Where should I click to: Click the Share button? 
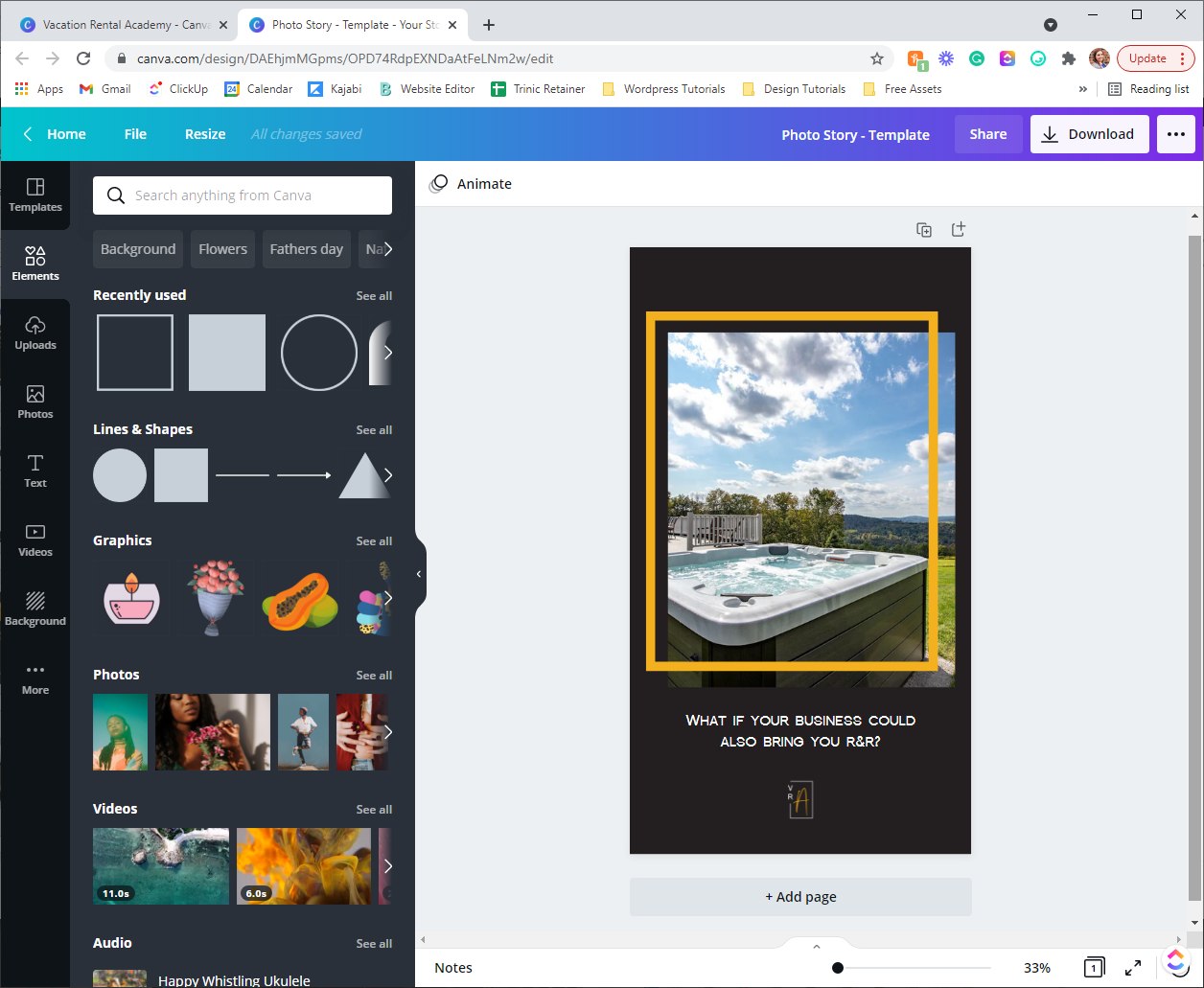click(987, 134)
